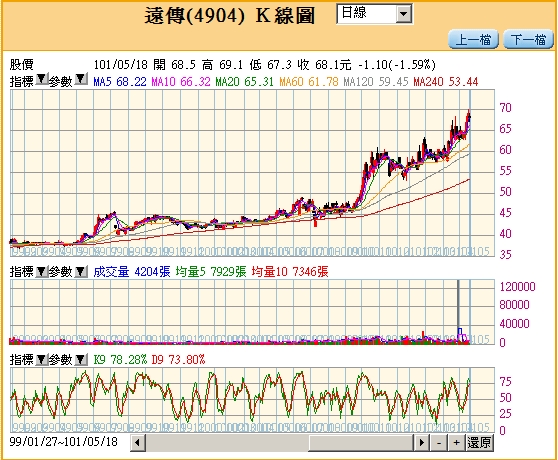The height and width of the screenshot is (460, 558).
Task: Open 指標 dropdown in KD chart
Action: pos(42,360)
